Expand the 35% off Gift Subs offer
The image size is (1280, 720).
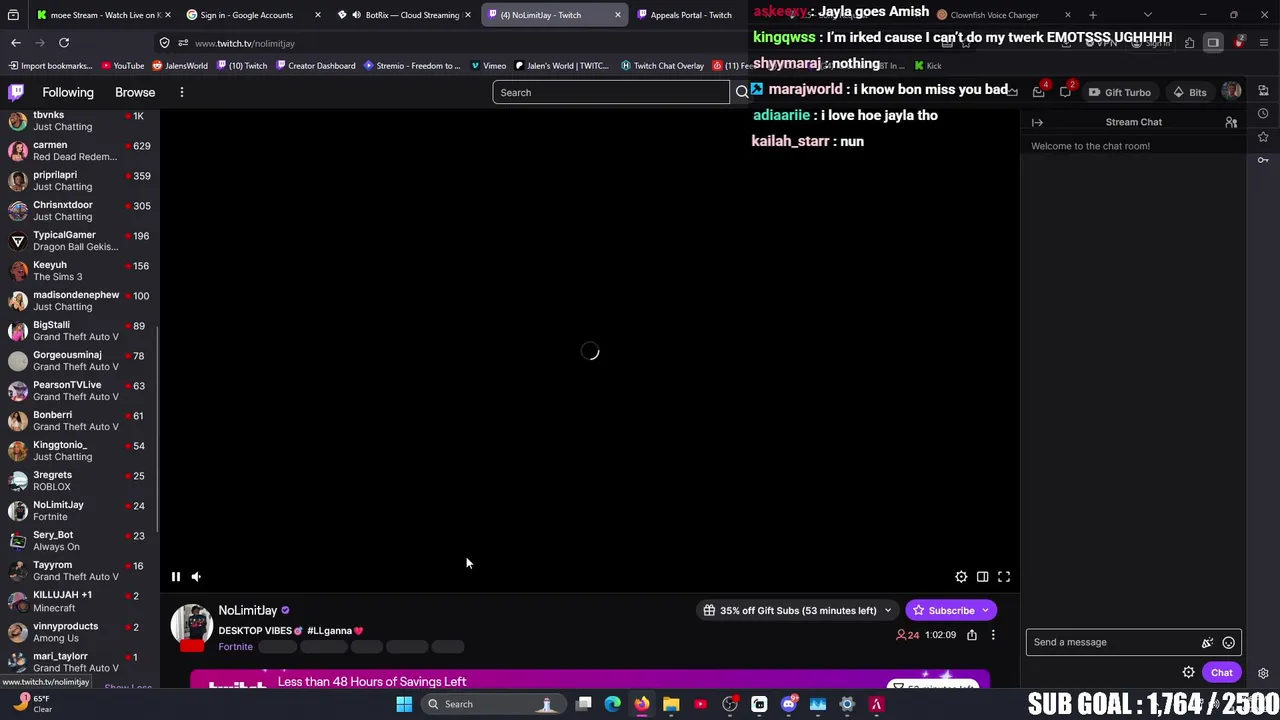click(796, 610)
